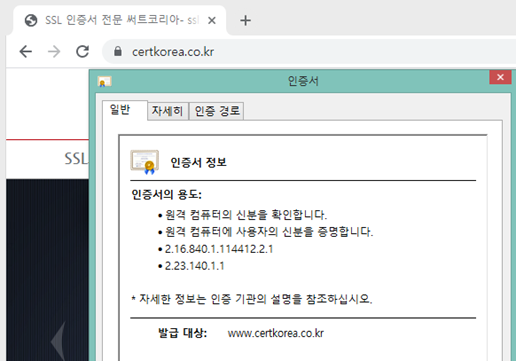Click the OID line 2.16.840.1.114412.2.1
The height and width of the screenshot is (361, 516).
click(219, 249)
